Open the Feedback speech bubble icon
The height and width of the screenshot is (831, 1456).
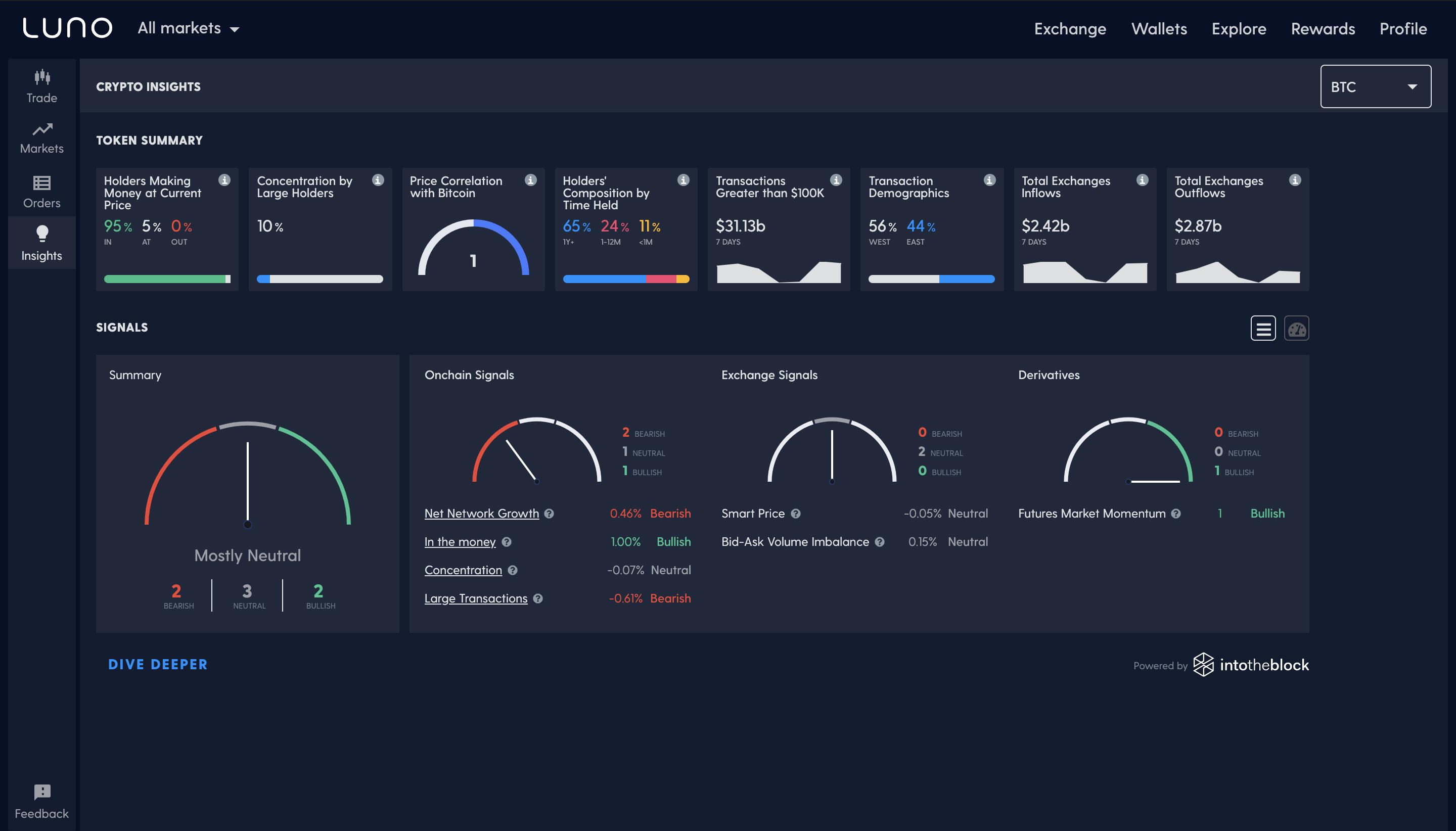pyautogui.click(x=41, y=792)
